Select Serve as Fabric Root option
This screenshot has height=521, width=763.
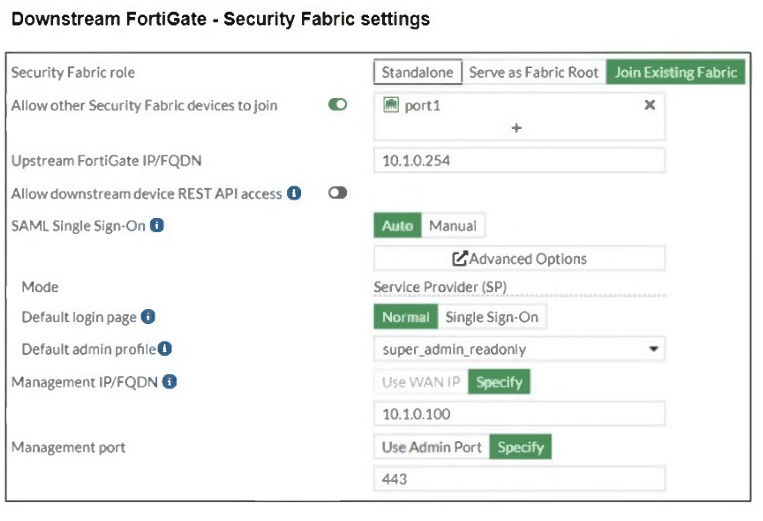point(534,72)
